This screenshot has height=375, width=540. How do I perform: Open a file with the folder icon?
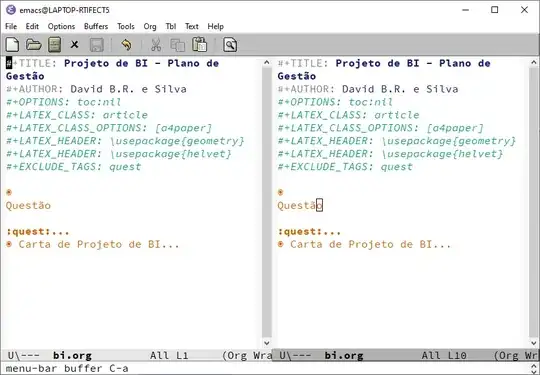33,45
